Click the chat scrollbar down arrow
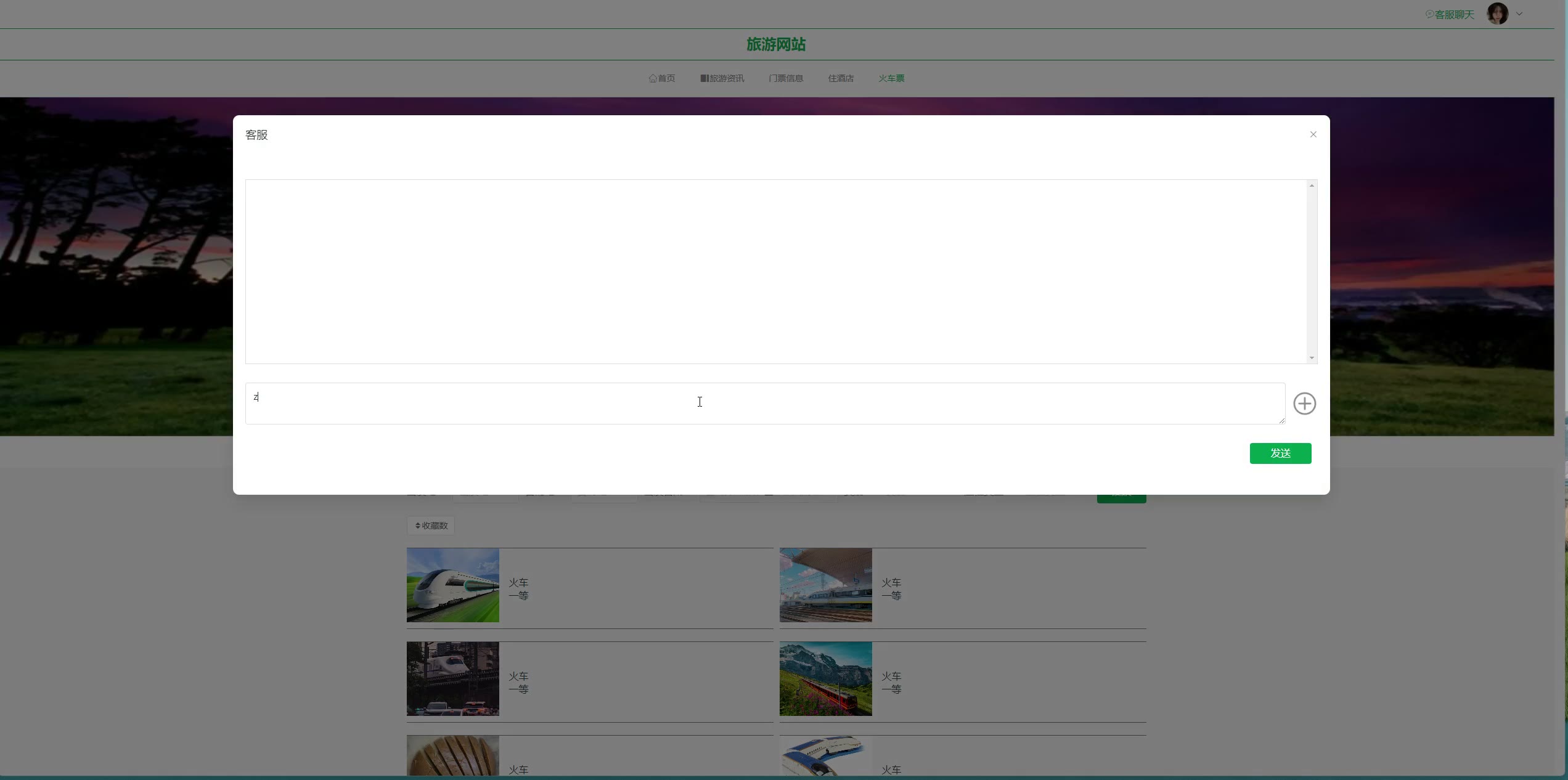This screenshot has width=1568, height=780. tap(1312, 358)
